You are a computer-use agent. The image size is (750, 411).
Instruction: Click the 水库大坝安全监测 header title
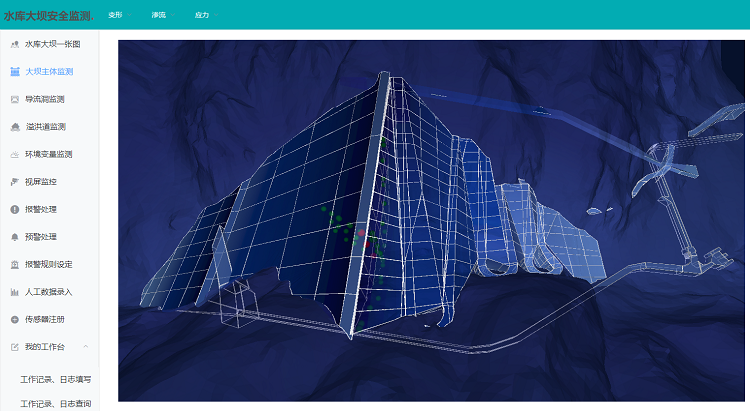[x=48, y=15]
